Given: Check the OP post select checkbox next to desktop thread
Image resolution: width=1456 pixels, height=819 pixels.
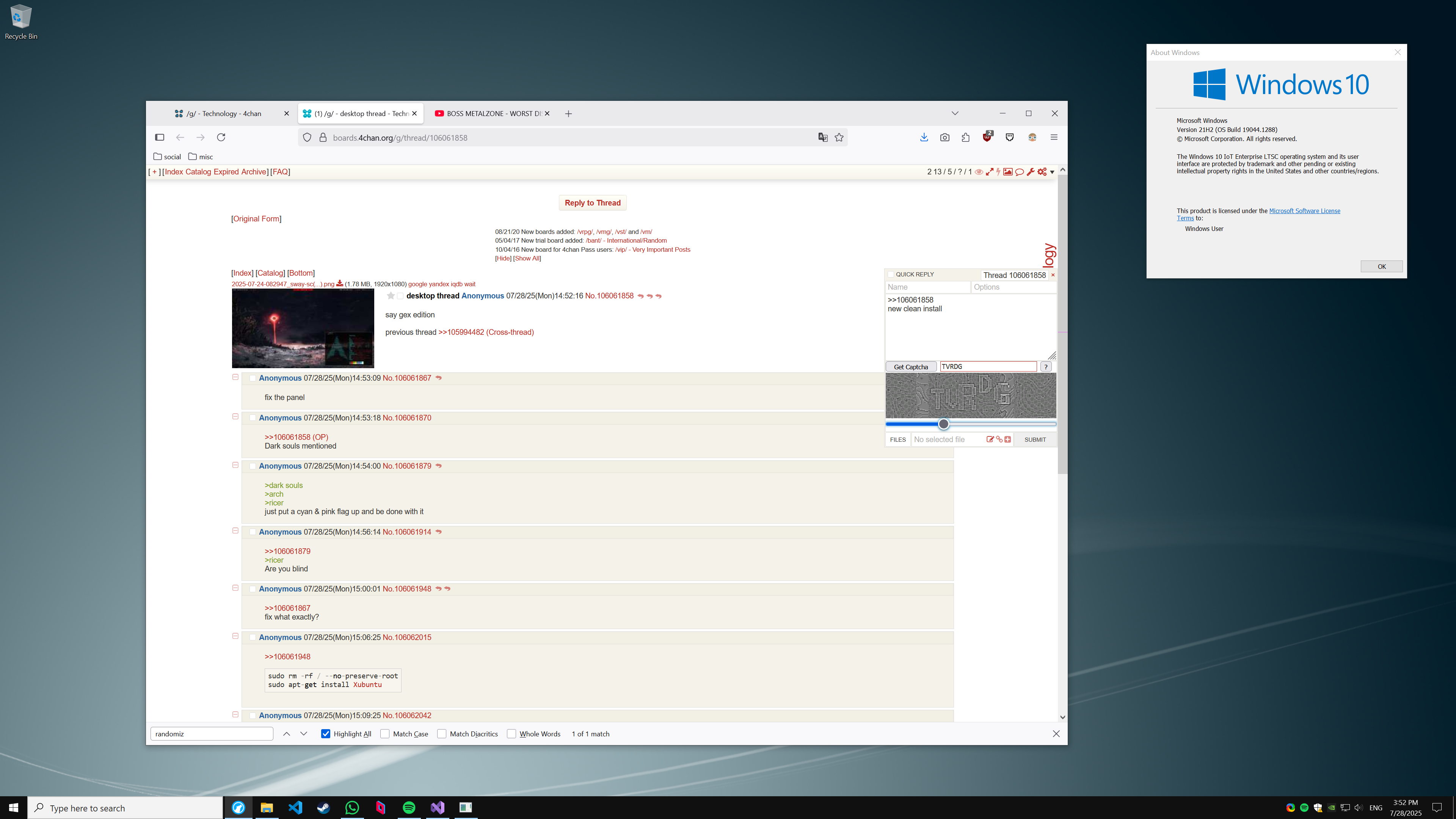Looking at the screenshot, I should pos(400,296).
